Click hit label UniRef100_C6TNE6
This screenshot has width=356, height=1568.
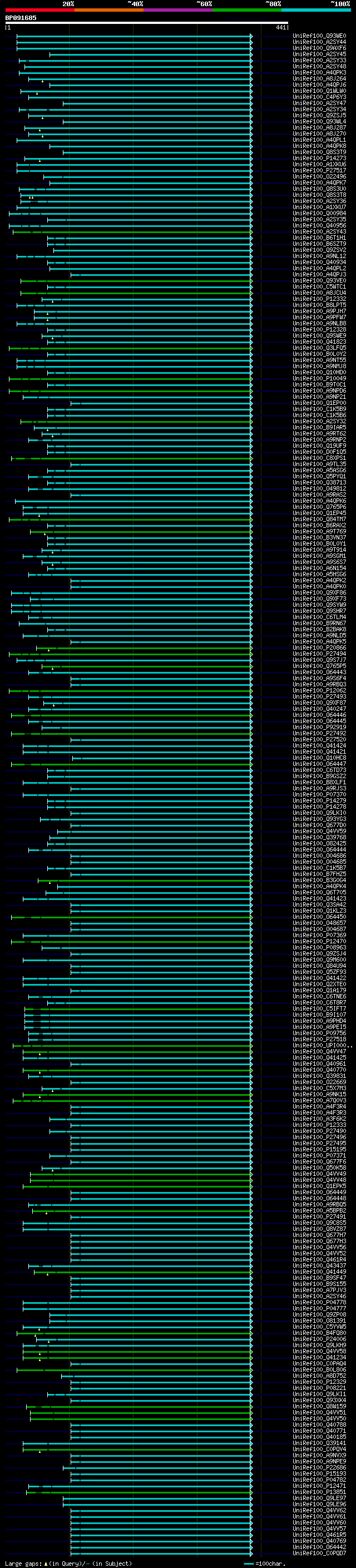(319, 996)
